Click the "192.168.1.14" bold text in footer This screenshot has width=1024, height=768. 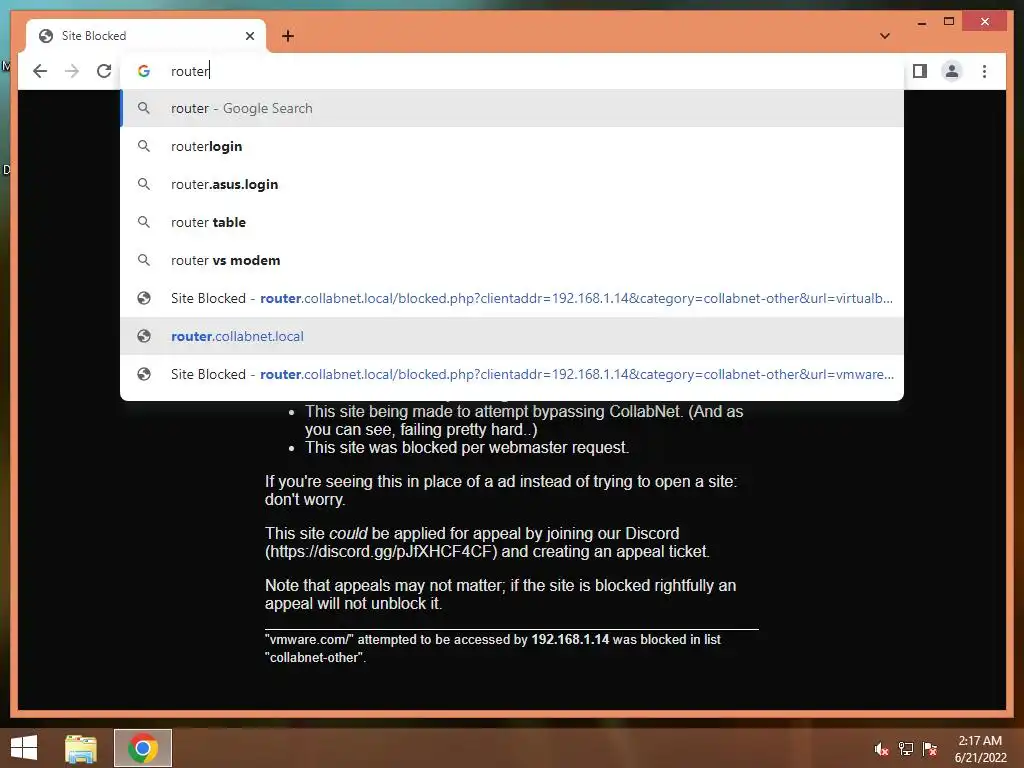[x=569, y=639]
